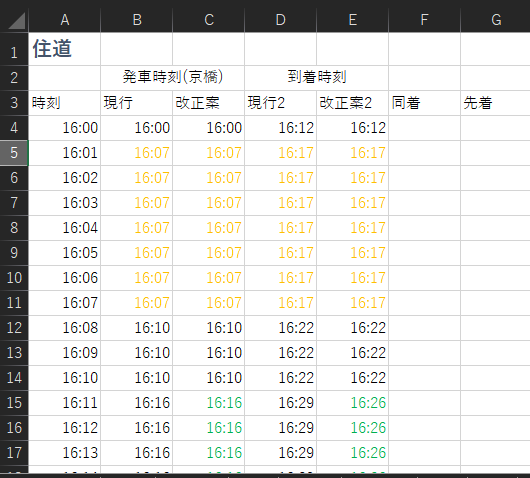This screenshot has height=478, width=530.
Task: Select row 14 header
Action: (x=14, y=378)
